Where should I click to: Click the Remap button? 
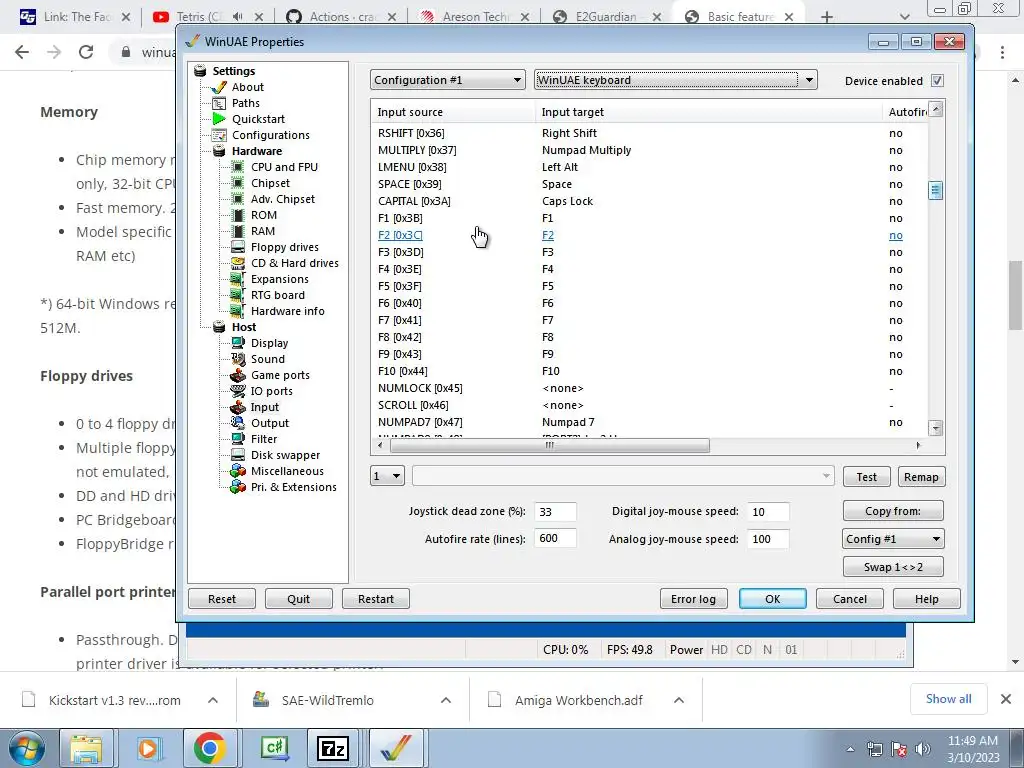(921, 477)
